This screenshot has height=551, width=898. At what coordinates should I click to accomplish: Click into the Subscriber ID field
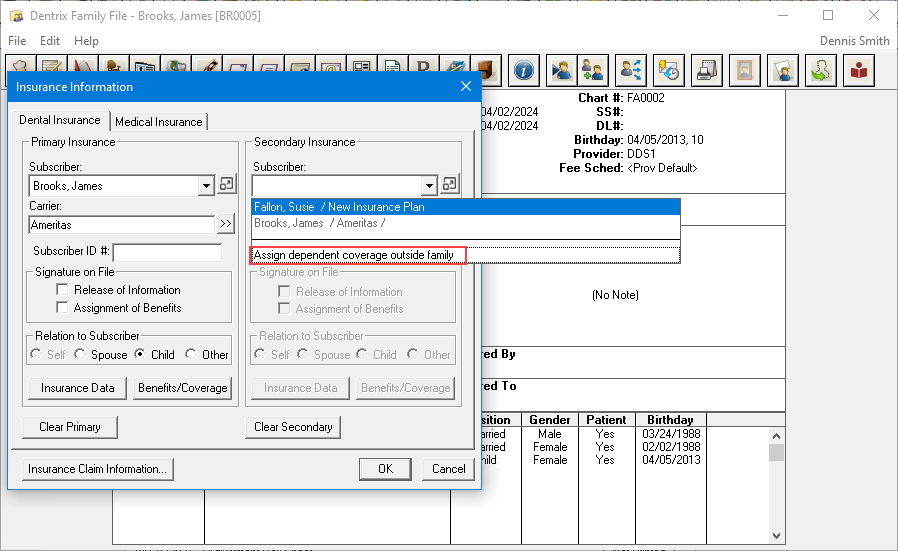[x=167, y=252]
